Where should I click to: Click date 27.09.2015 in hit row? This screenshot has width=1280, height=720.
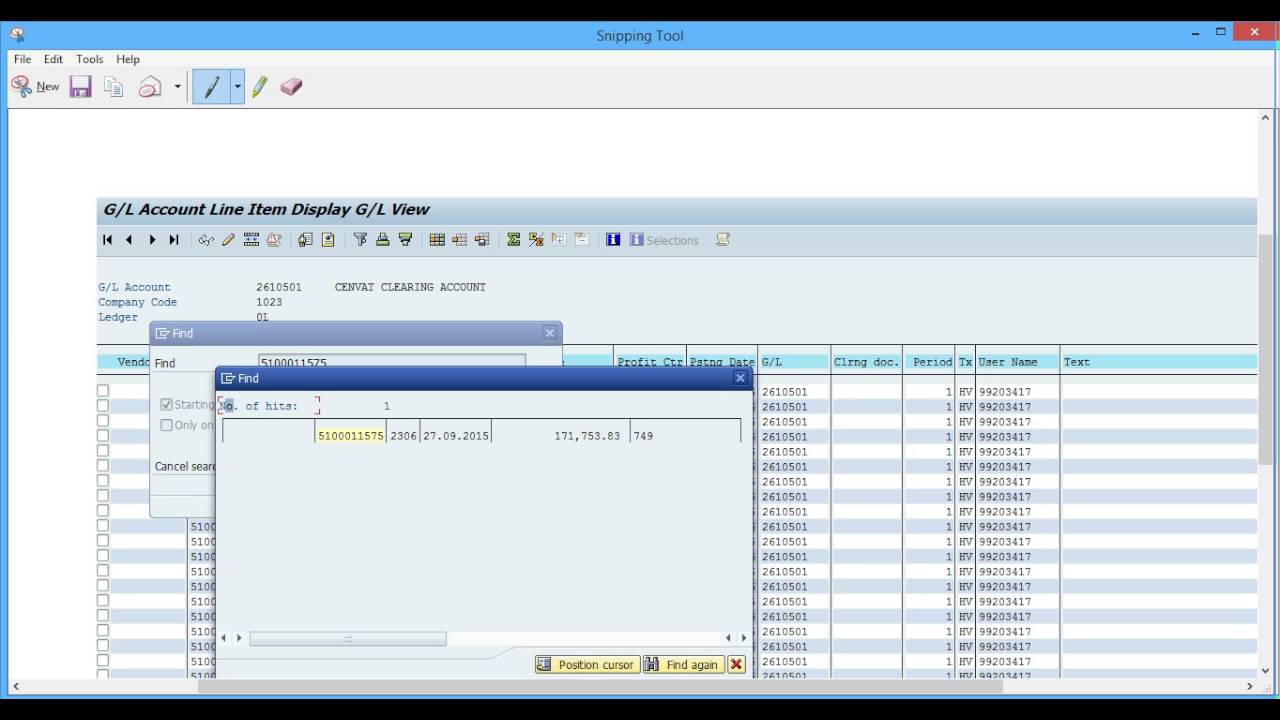456,436
